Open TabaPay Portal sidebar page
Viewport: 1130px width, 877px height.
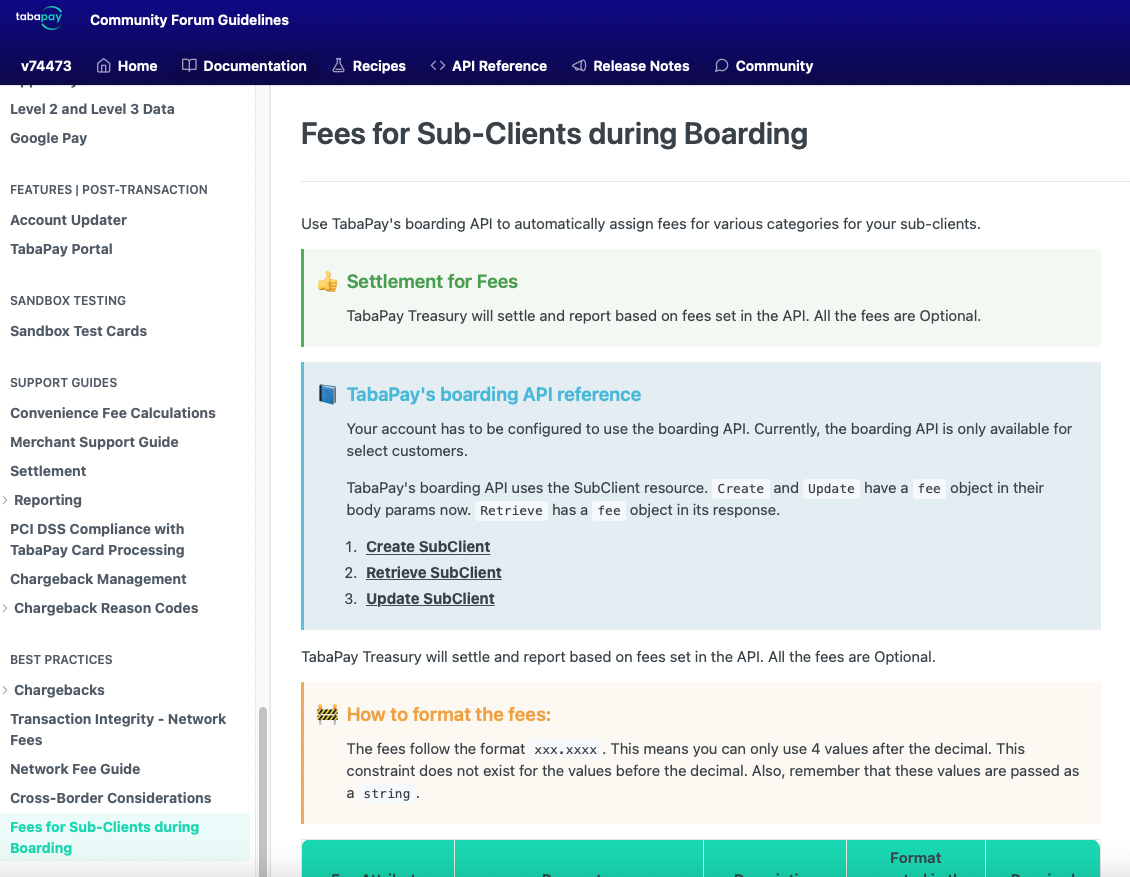61,249
